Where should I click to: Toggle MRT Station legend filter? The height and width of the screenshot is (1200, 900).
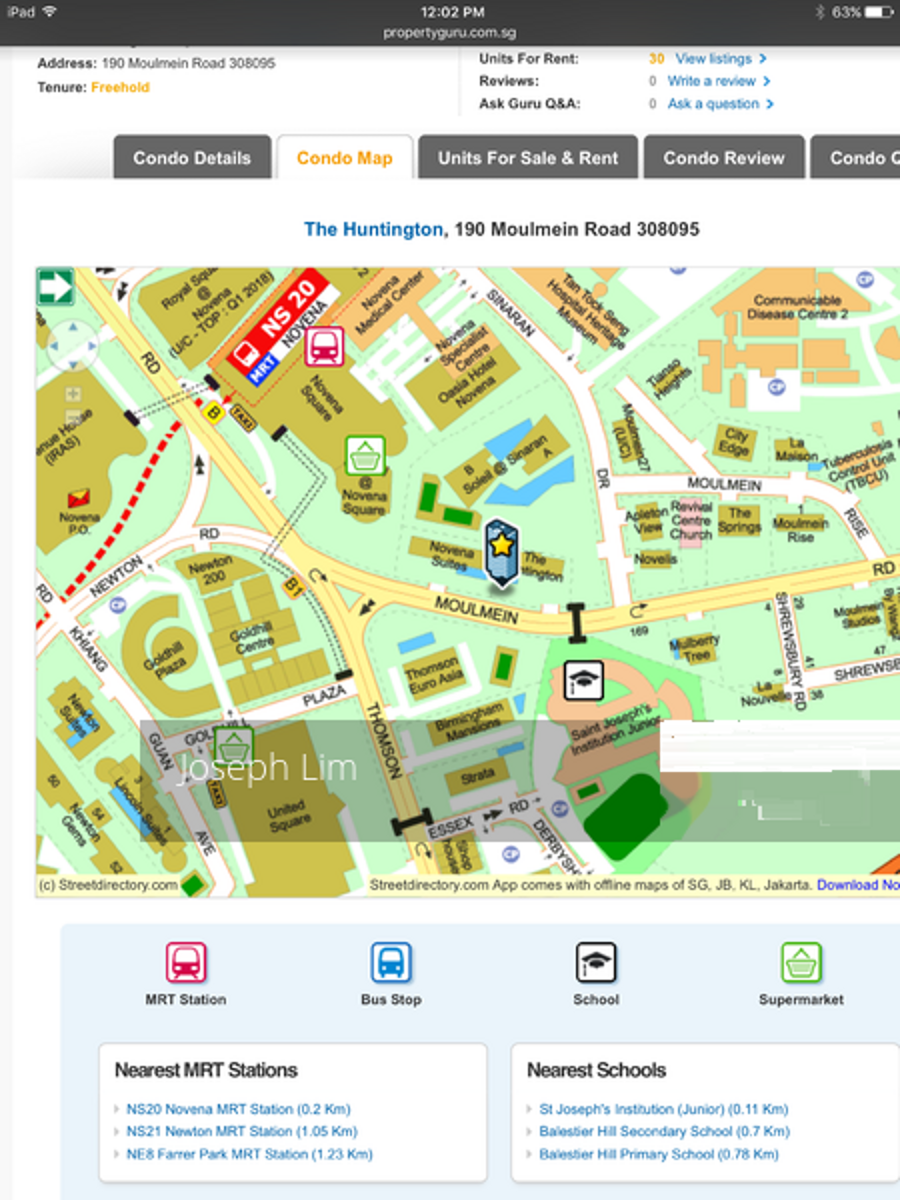pyautogui.click(x=186, y=963)
